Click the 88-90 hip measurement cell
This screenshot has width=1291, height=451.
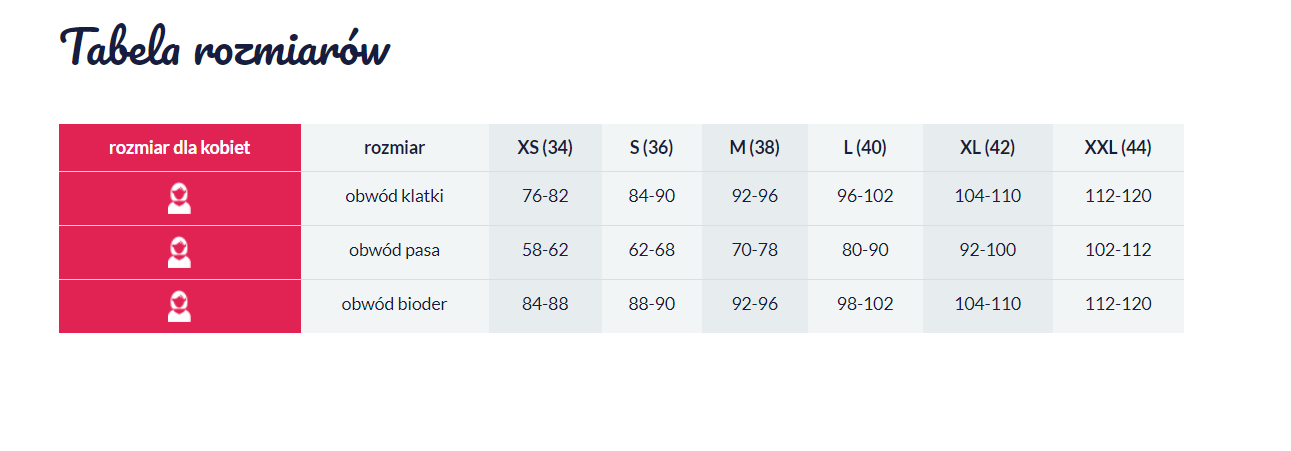tap(652, 304)
